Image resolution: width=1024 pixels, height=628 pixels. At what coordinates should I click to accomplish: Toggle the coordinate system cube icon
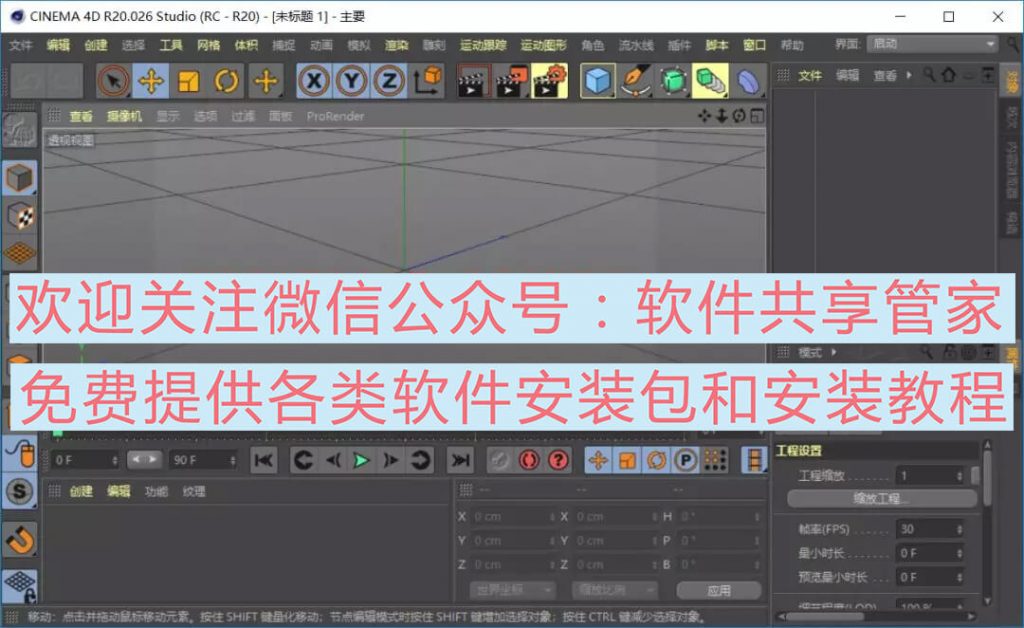pyautogui.click(x=428, y=82)
